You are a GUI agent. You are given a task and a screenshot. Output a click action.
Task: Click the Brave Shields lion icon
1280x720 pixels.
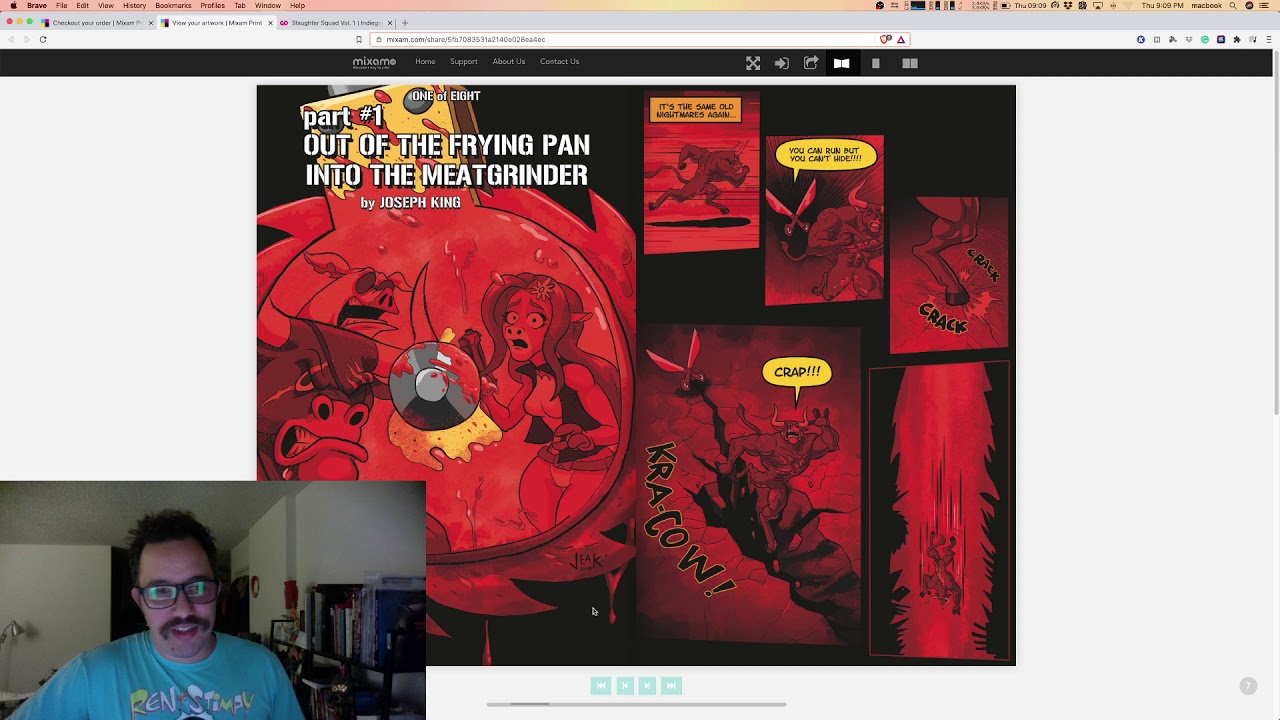(885, 39)
